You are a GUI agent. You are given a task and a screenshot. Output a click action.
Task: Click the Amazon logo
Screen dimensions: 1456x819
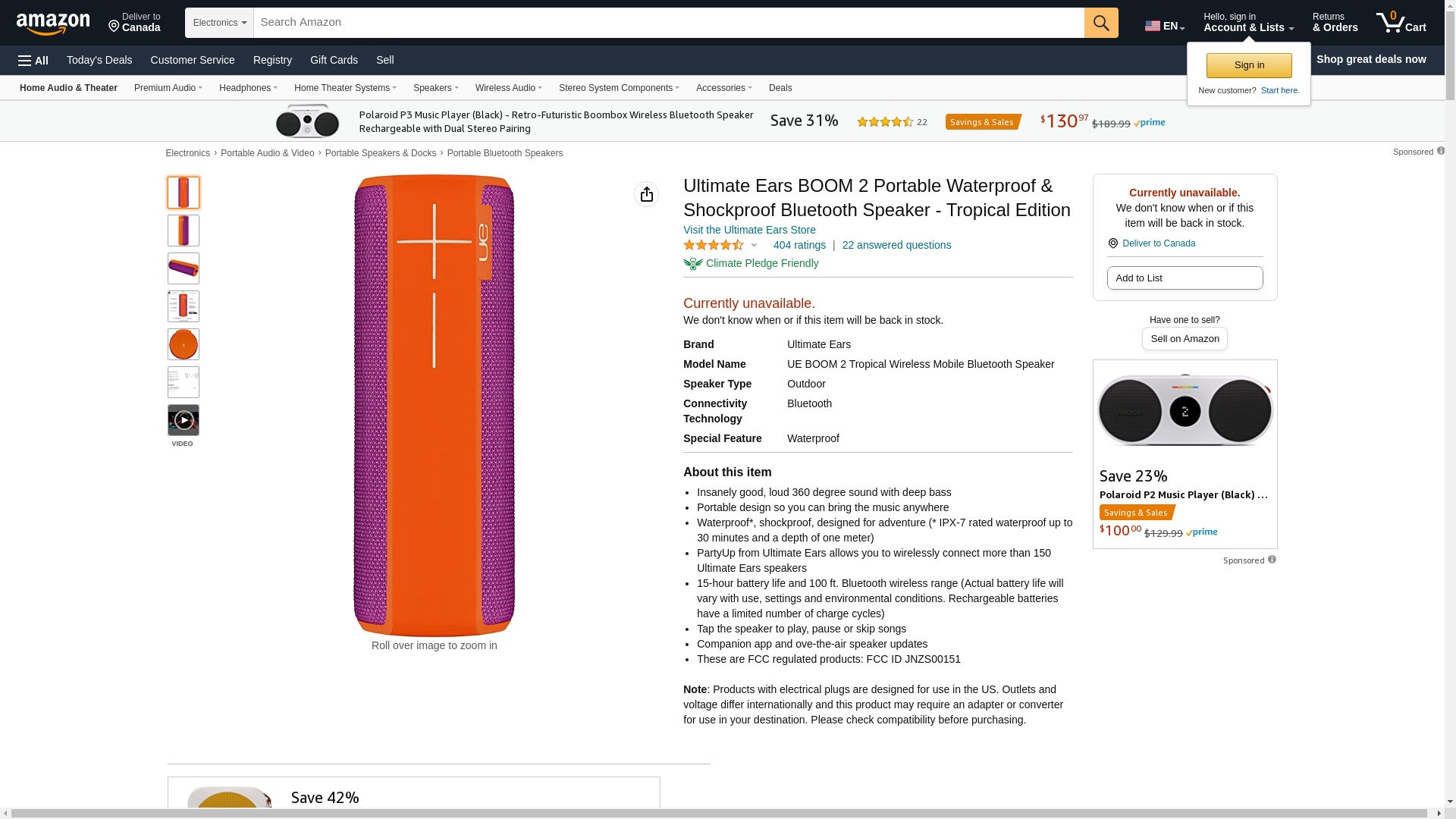[x=53, y=24]
